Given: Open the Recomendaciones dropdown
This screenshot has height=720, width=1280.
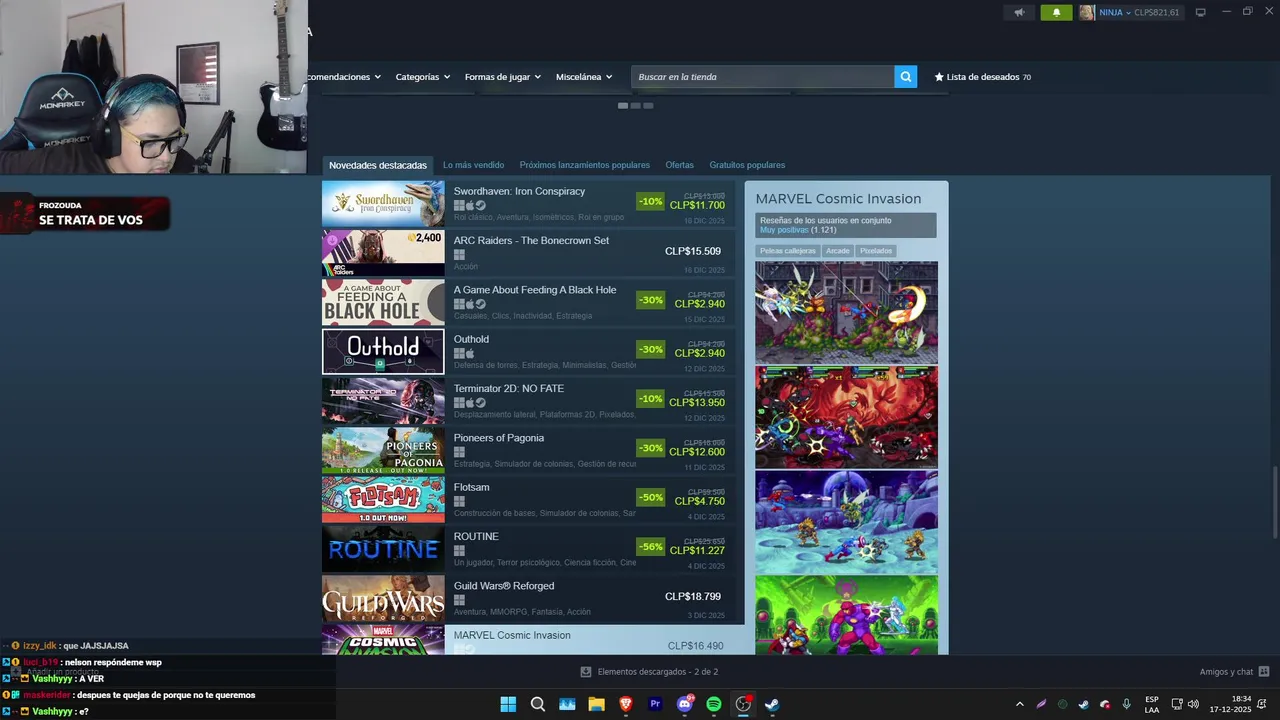Looking at the screenshot, I should pyautogui.click(x=345, y=77).
